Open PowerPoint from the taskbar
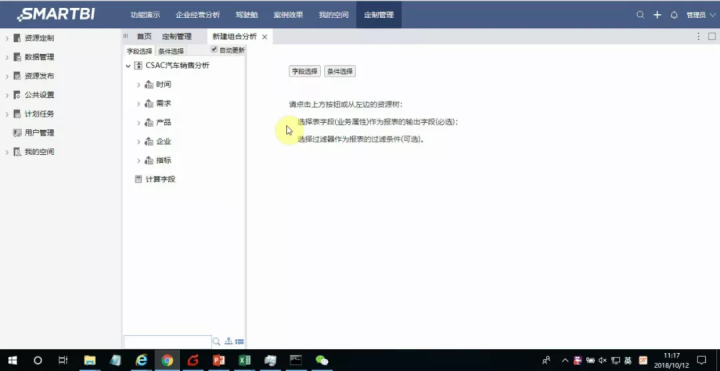This screenshot has height=371, width=720. 219,360
